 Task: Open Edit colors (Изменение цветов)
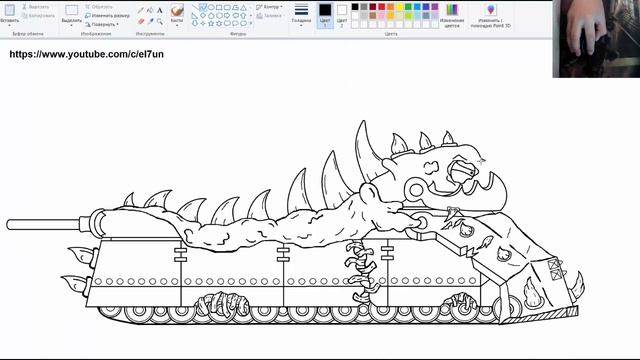coord(452,16)
